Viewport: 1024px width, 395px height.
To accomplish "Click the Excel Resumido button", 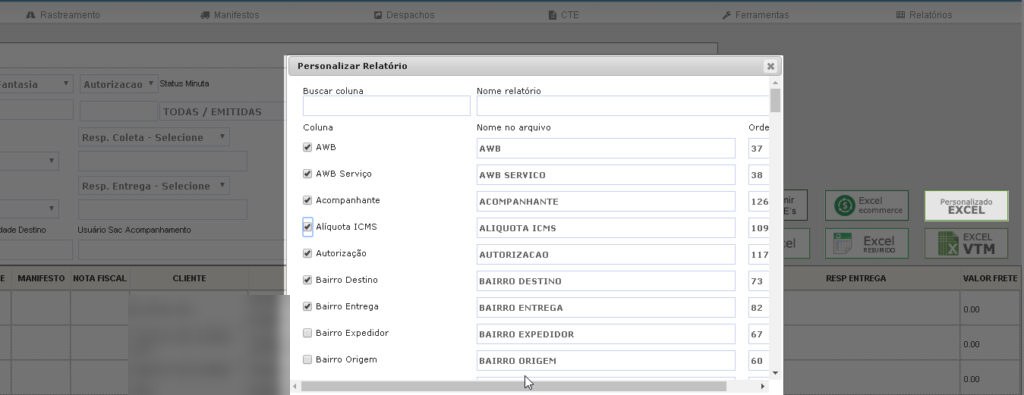I will point(867,243).
